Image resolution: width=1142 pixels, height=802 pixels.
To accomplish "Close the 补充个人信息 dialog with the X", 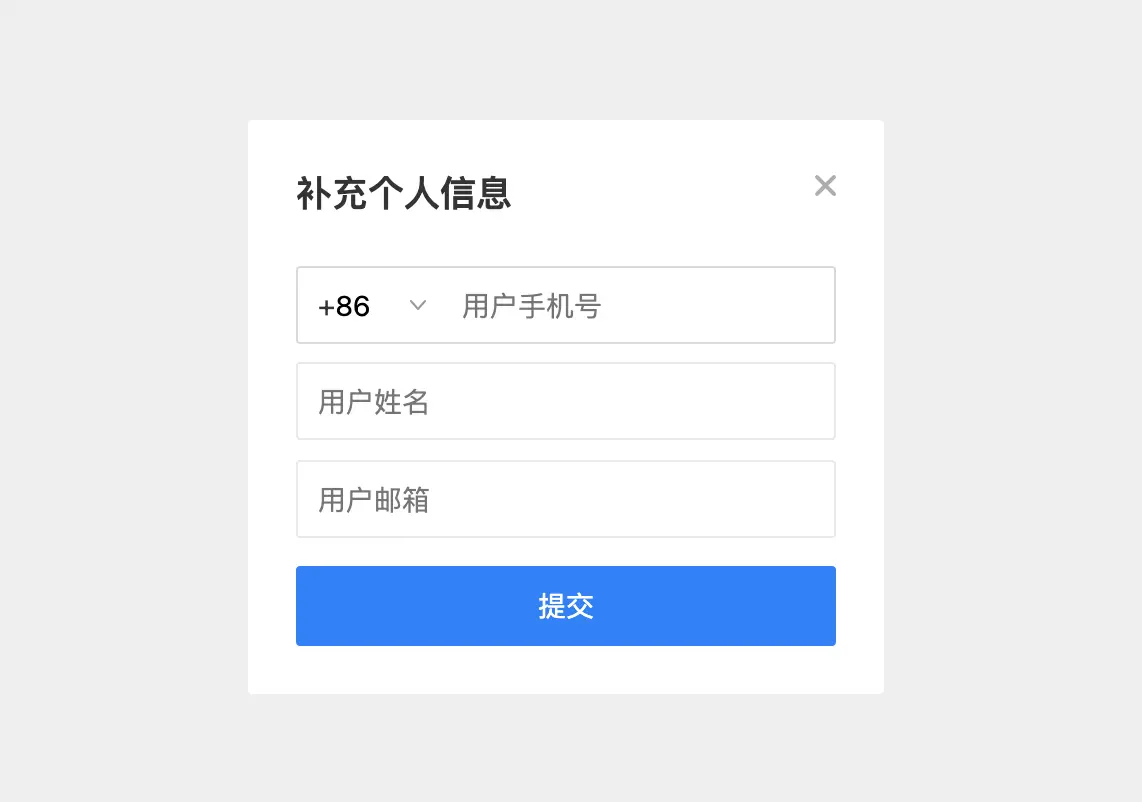I will [824, 186].
